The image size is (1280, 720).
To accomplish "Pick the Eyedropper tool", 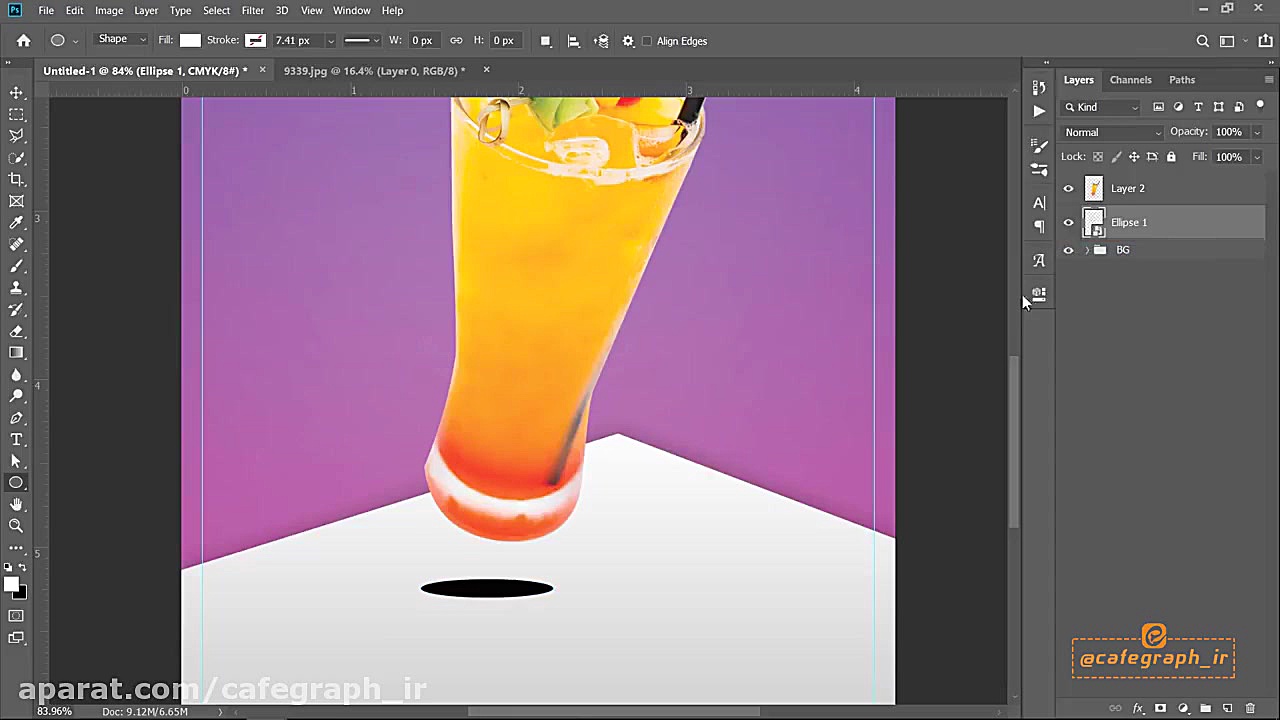I will (16, 223).
